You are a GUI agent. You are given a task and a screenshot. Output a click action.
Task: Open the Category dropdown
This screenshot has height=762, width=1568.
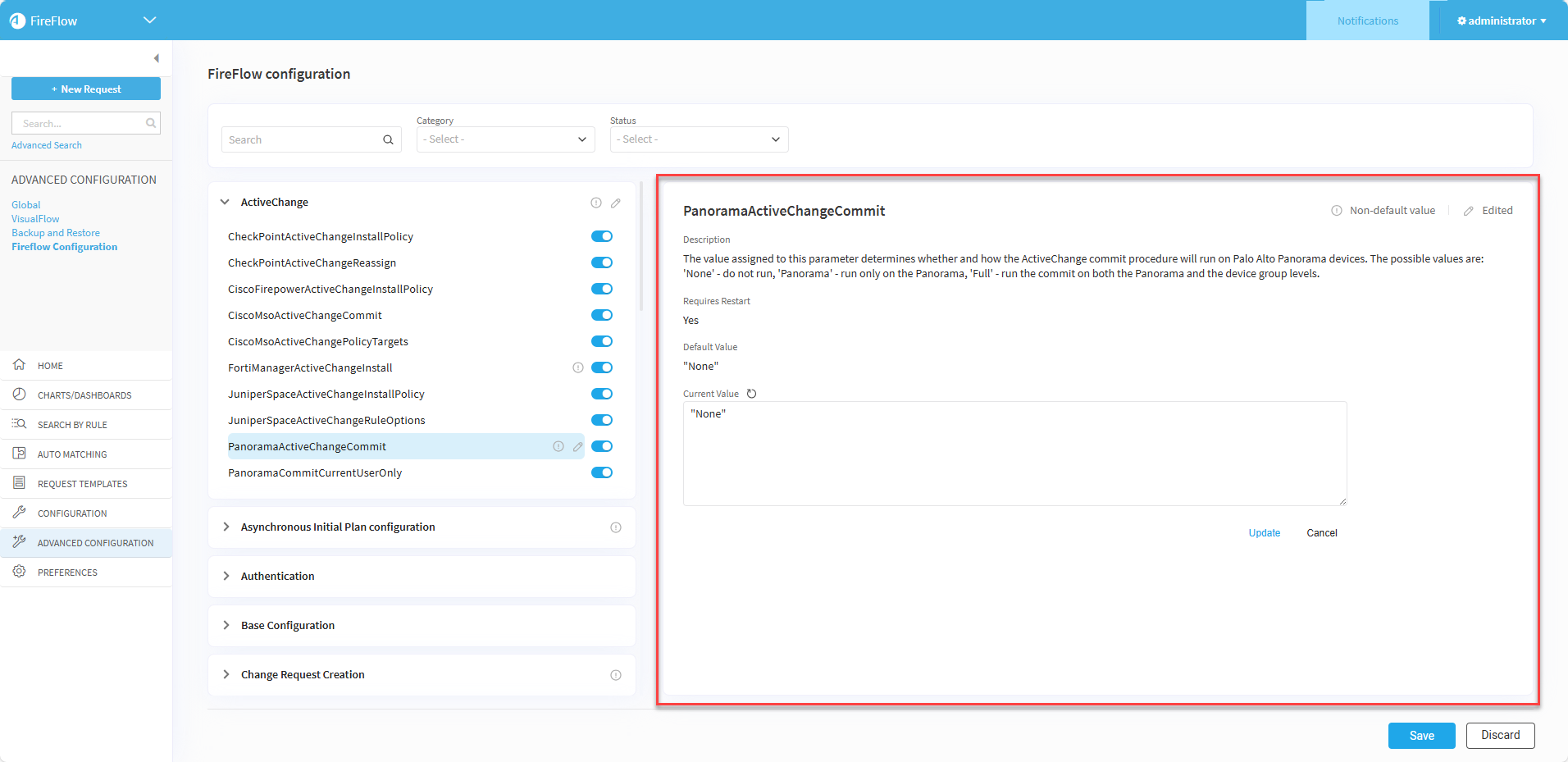coord(505,139)
